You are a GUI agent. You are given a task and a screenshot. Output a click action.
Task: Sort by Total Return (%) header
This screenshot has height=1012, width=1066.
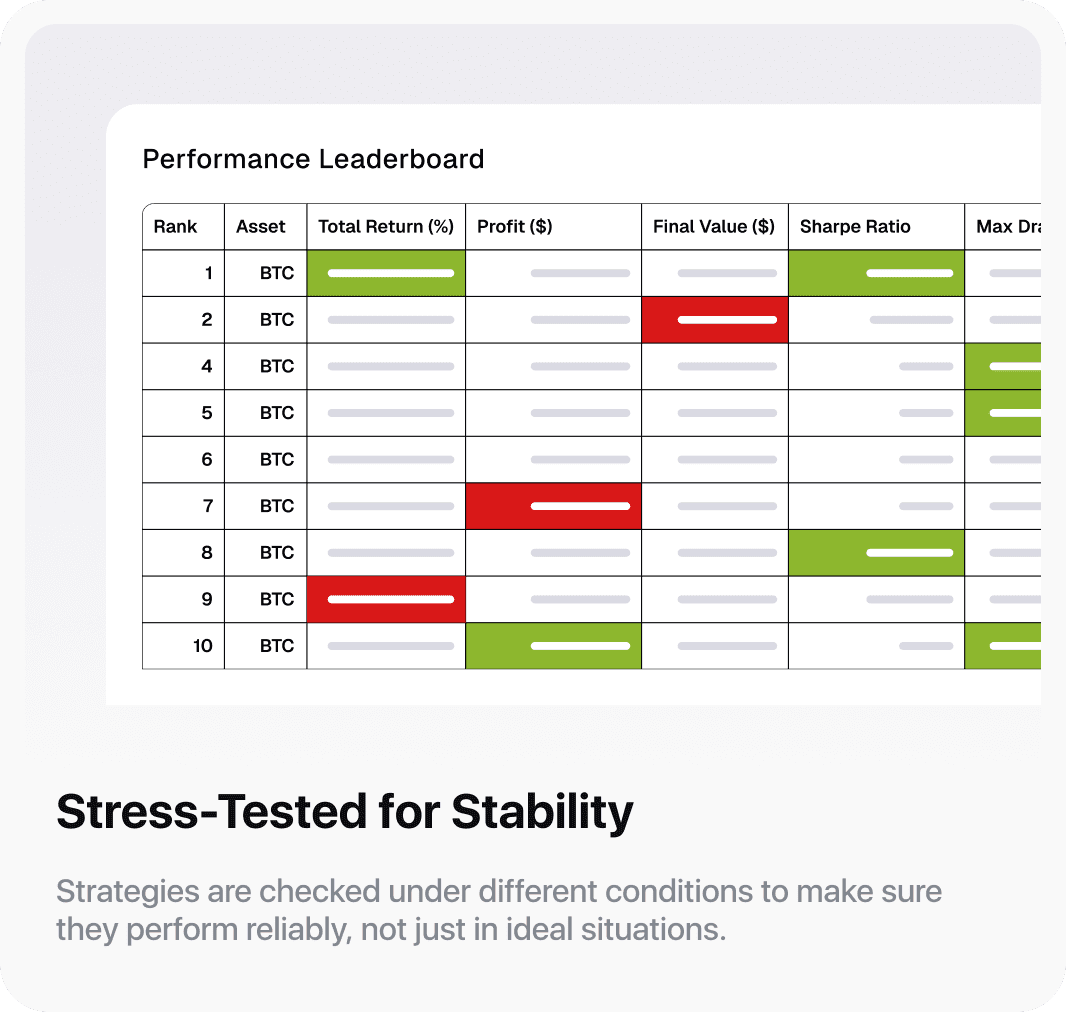point(386,227)
